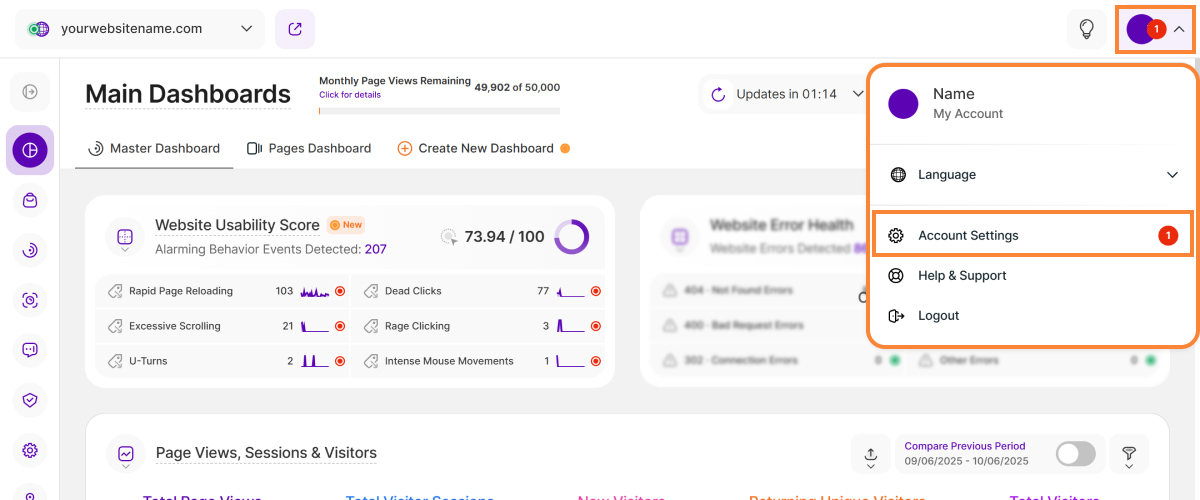Open the shield icon in sidebar
1200x500 pixels.
(30, 400)
